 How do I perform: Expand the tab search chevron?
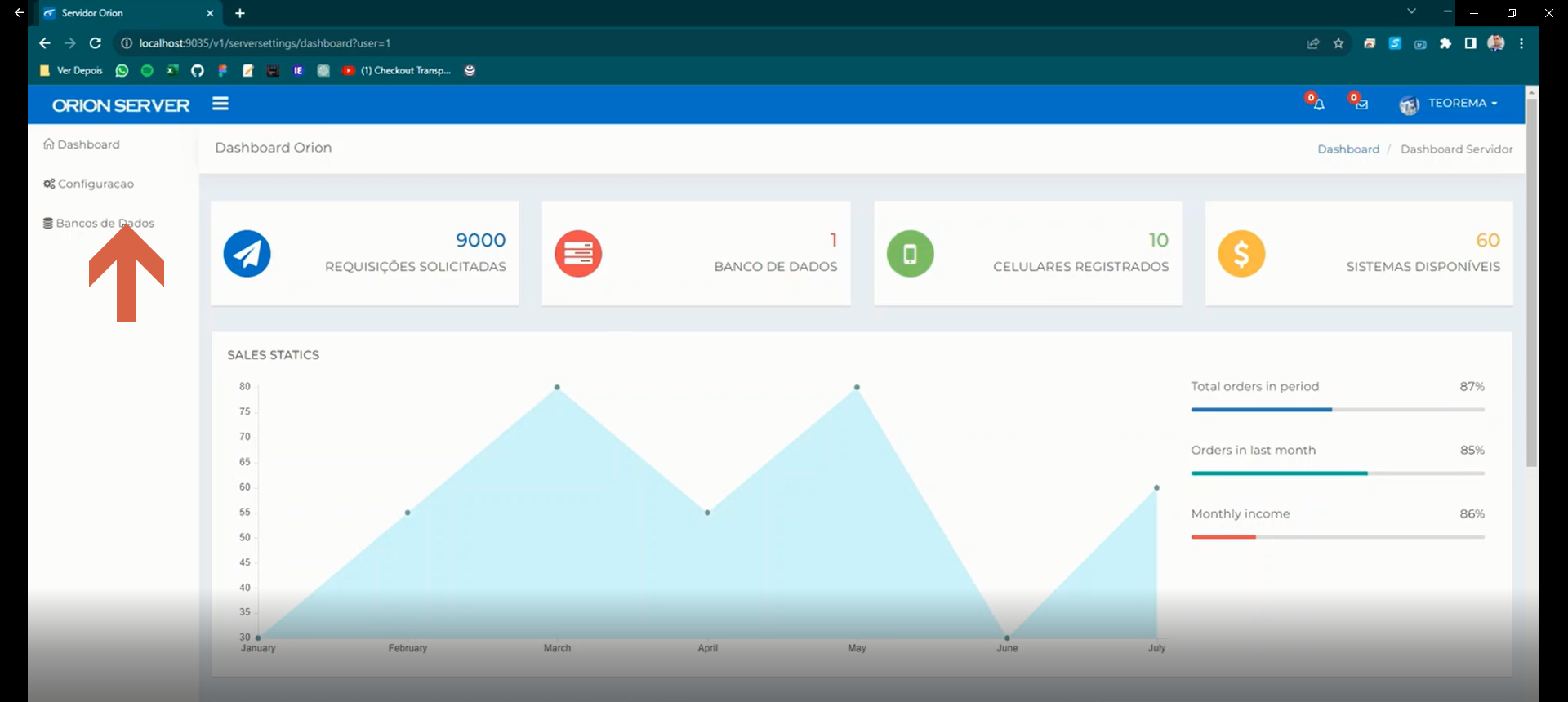1411,11
